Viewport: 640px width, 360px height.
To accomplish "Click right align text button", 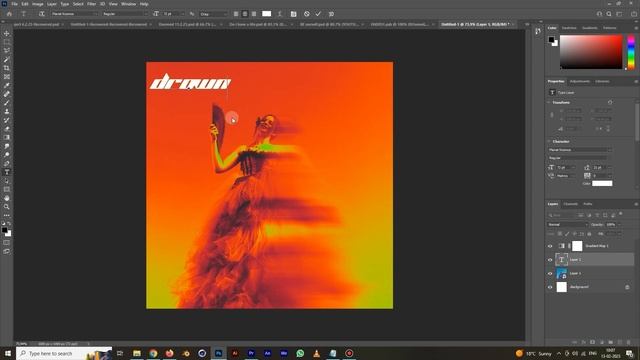I will click(x=253, y=14).
